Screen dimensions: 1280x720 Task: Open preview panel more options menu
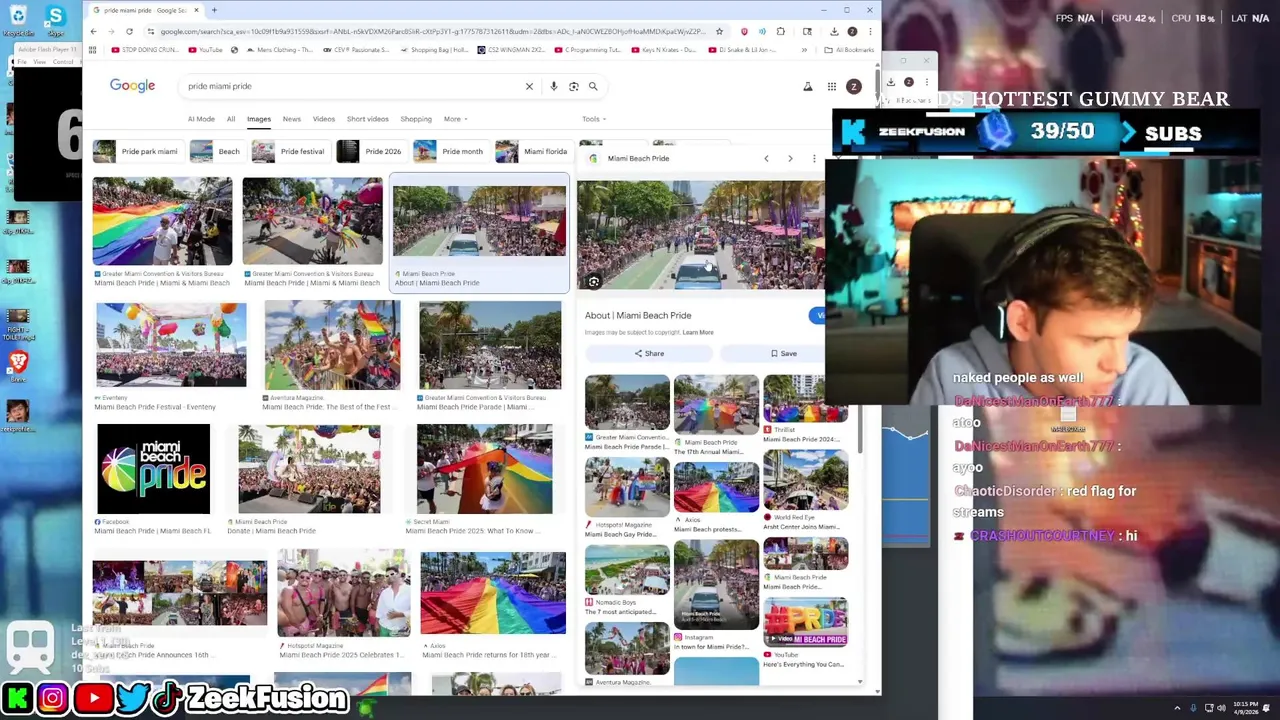(x=814, y=158)
